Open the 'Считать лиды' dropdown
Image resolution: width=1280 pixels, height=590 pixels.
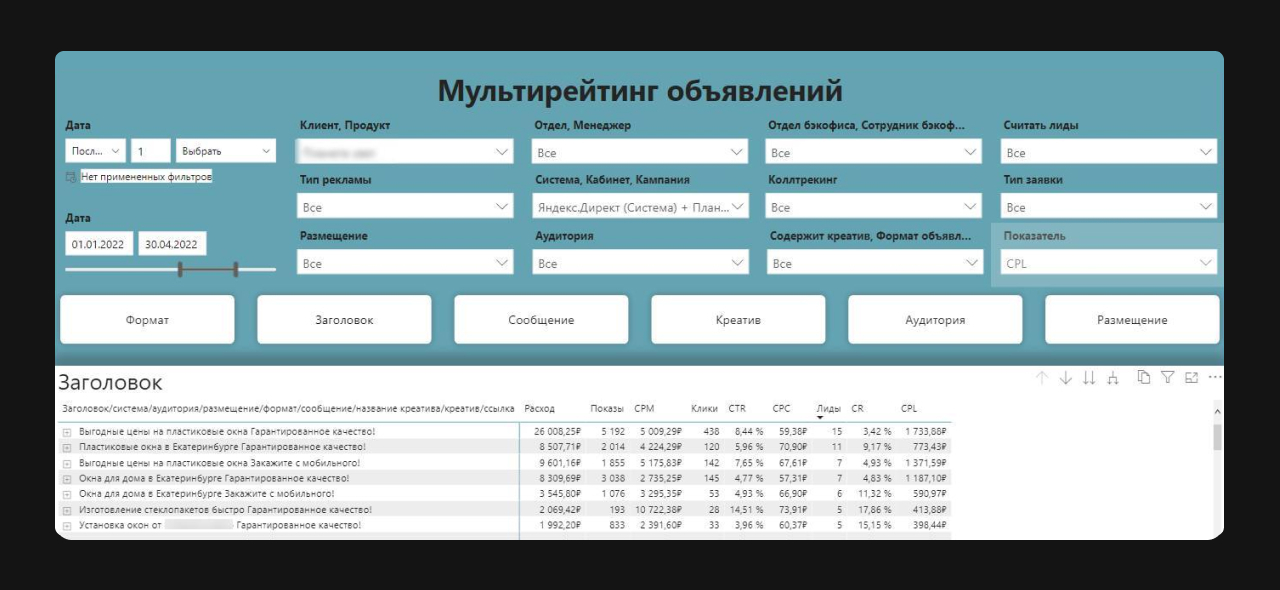click(x=1109, y=152)
